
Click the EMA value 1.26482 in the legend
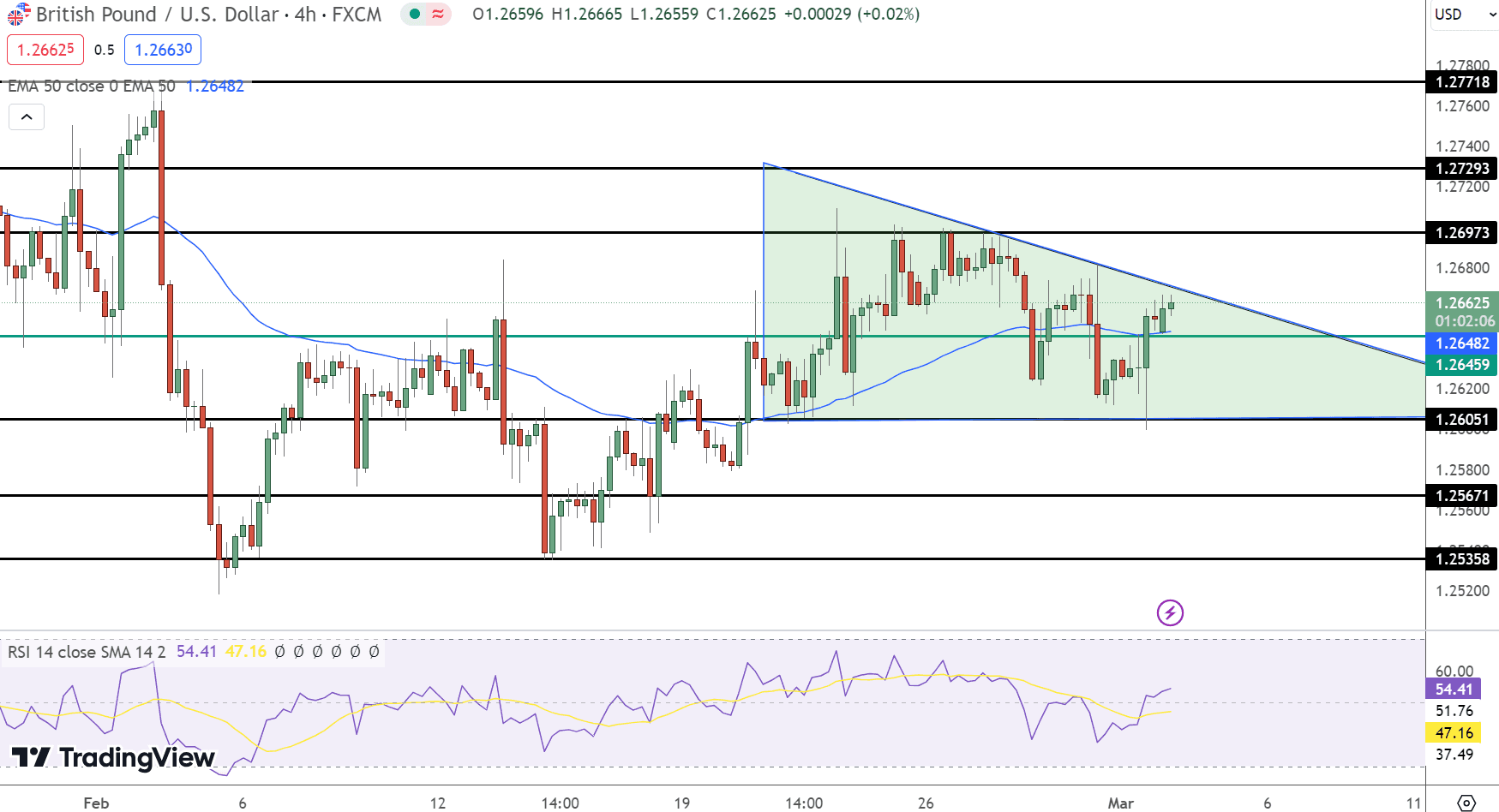(215, 86)
